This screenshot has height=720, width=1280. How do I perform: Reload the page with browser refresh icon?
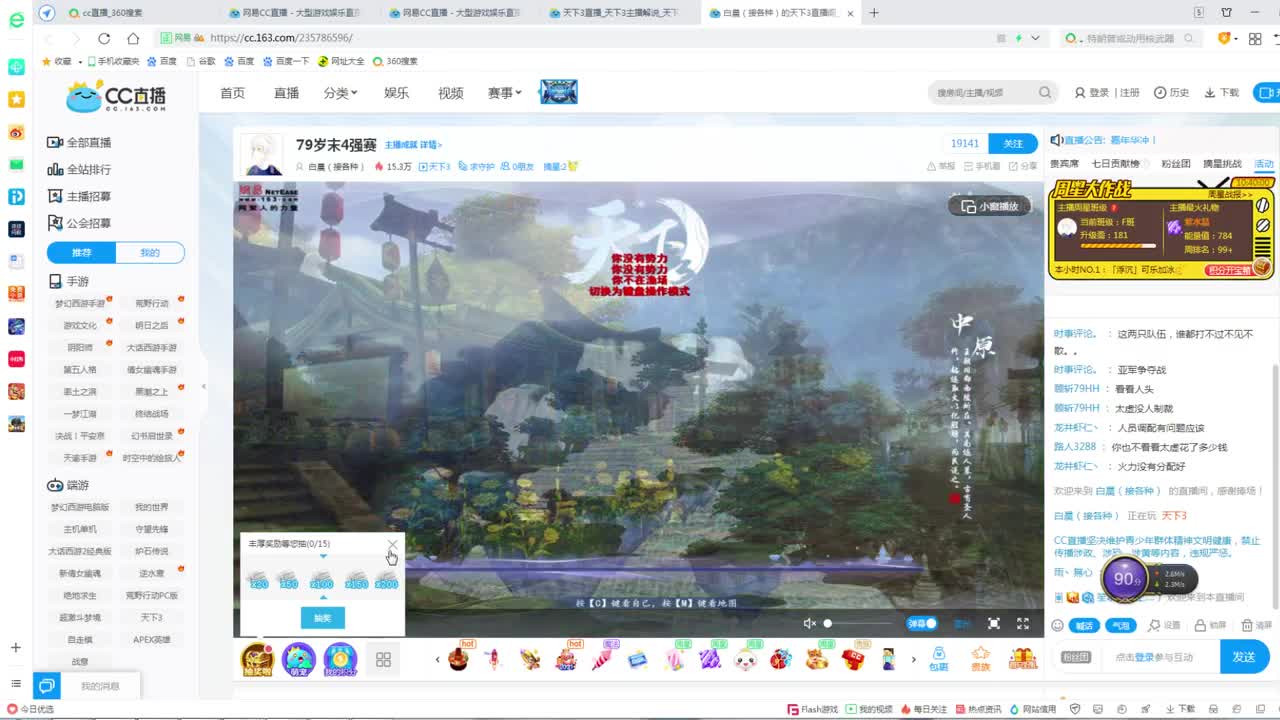(103, 38)
